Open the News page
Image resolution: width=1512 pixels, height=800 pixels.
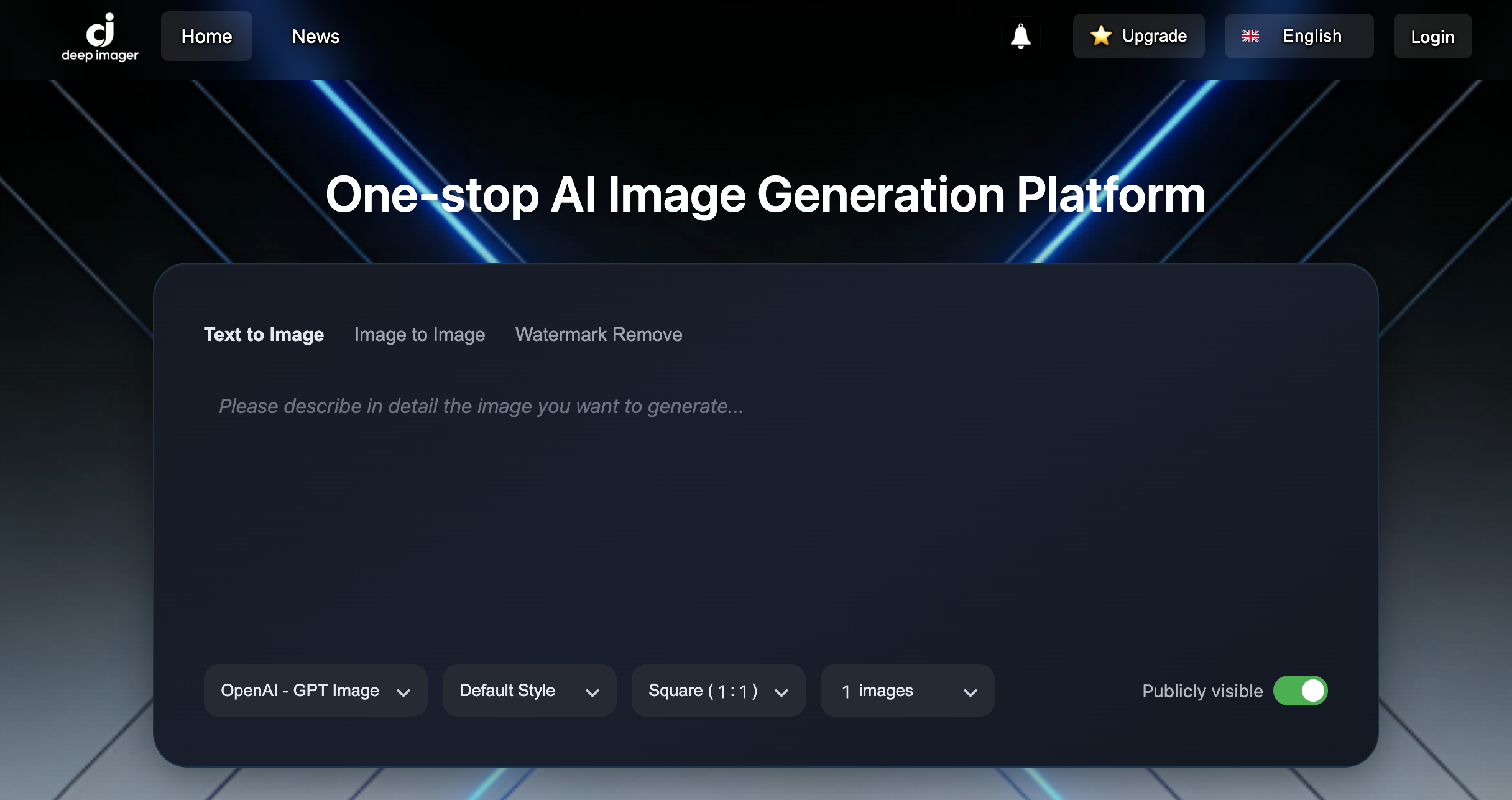coord(316,36)
